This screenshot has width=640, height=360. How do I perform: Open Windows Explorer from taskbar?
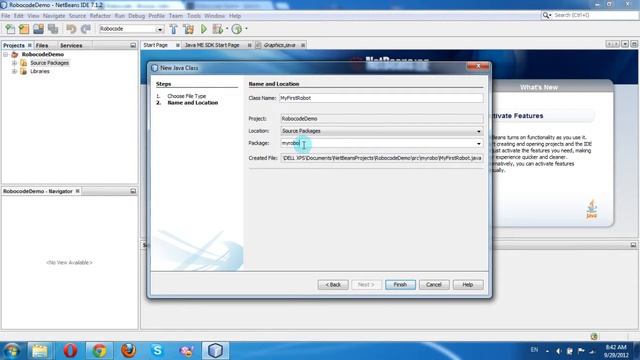(x=40, y=351)
